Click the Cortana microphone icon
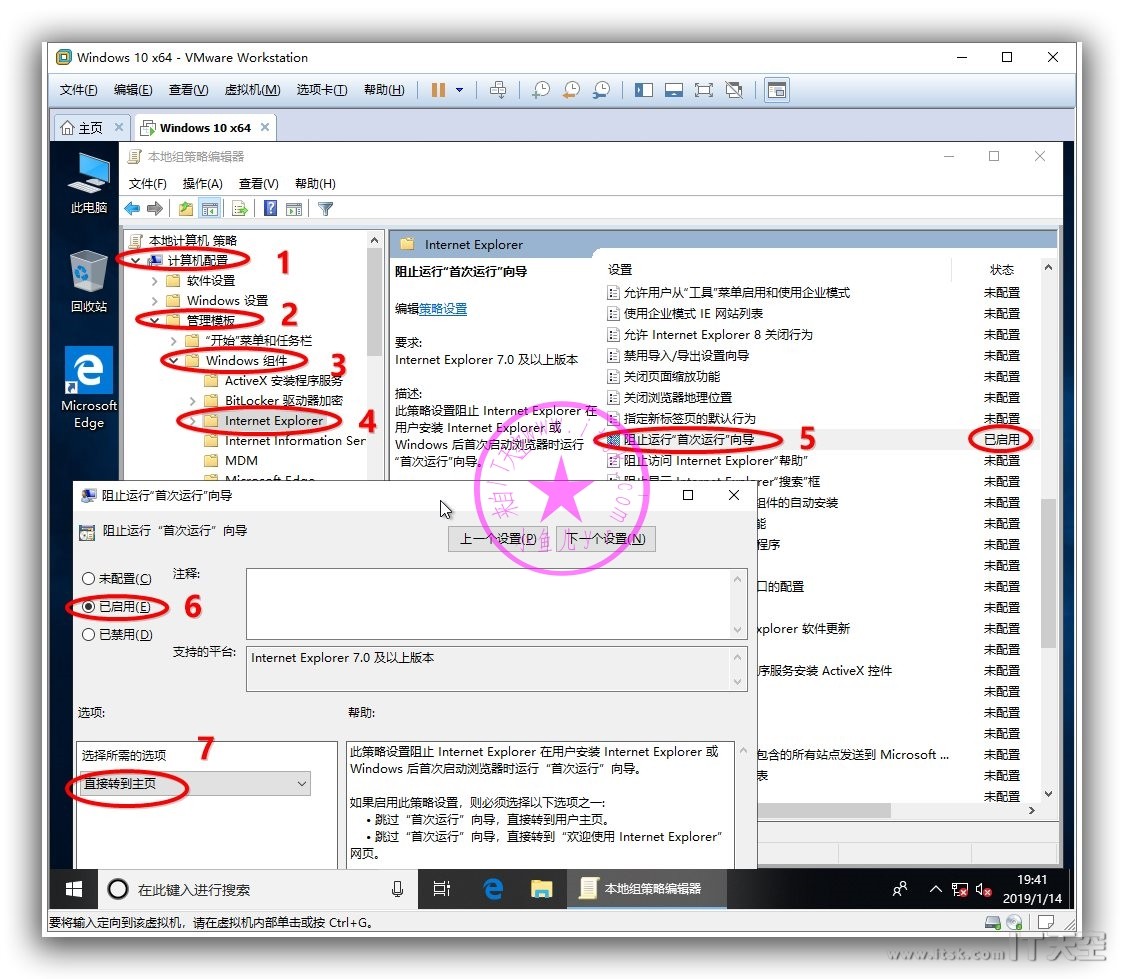The width and height of the screenshot is (1124, 979). [397, 889]
